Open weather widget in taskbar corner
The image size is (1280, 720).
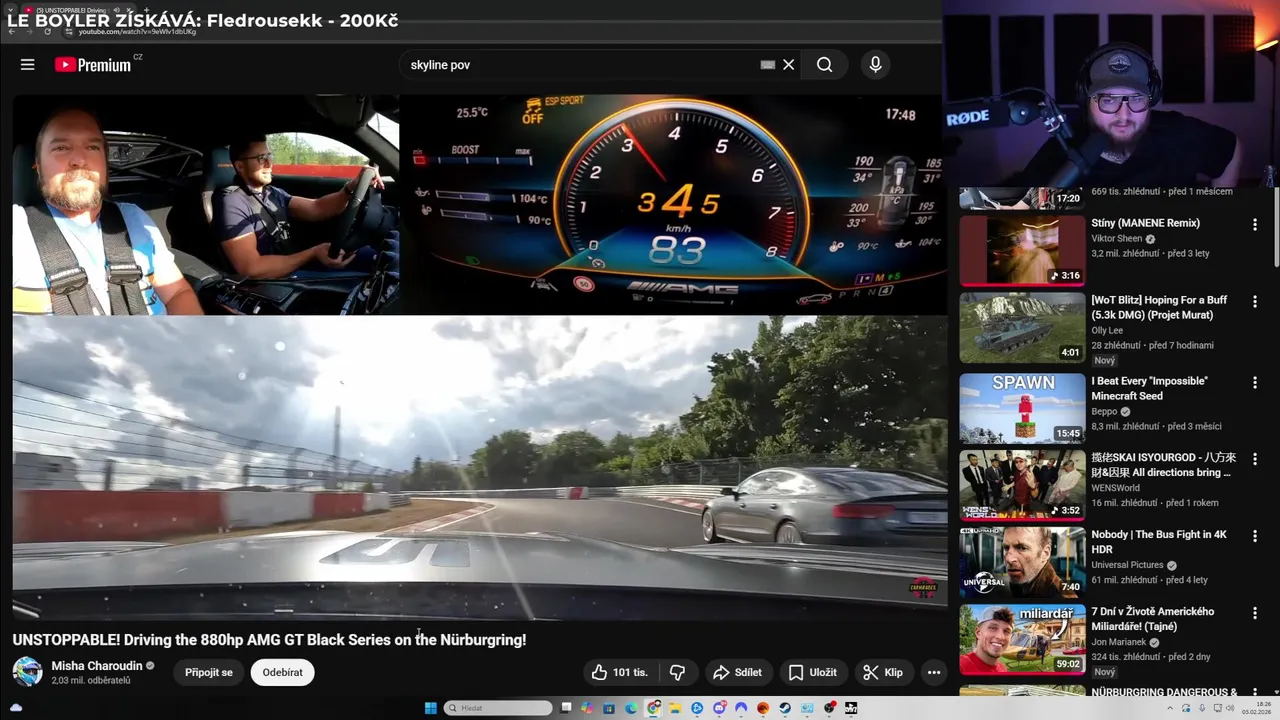[16, 708]
